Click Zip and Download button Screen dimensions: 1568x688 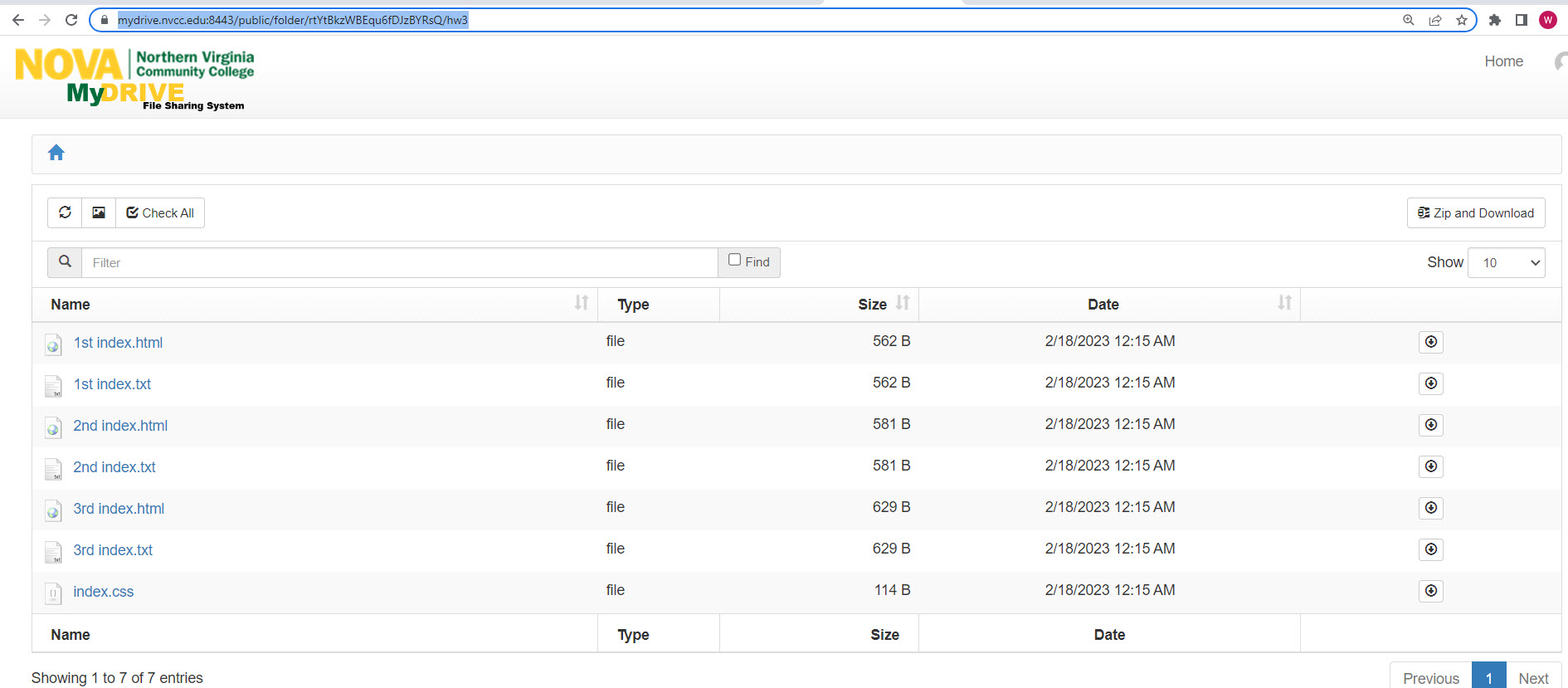click(x=1476, y=213)
